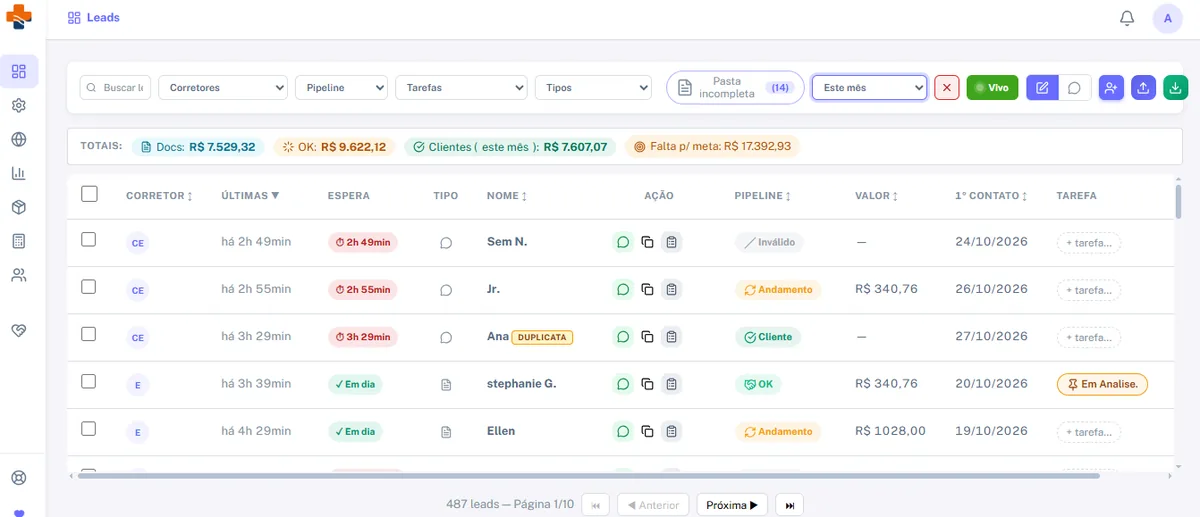Image resolution: width=1200 pixels, height=517 pixels.
Task: Open globe icon in sidebar
Action: (x=19, y=139)
